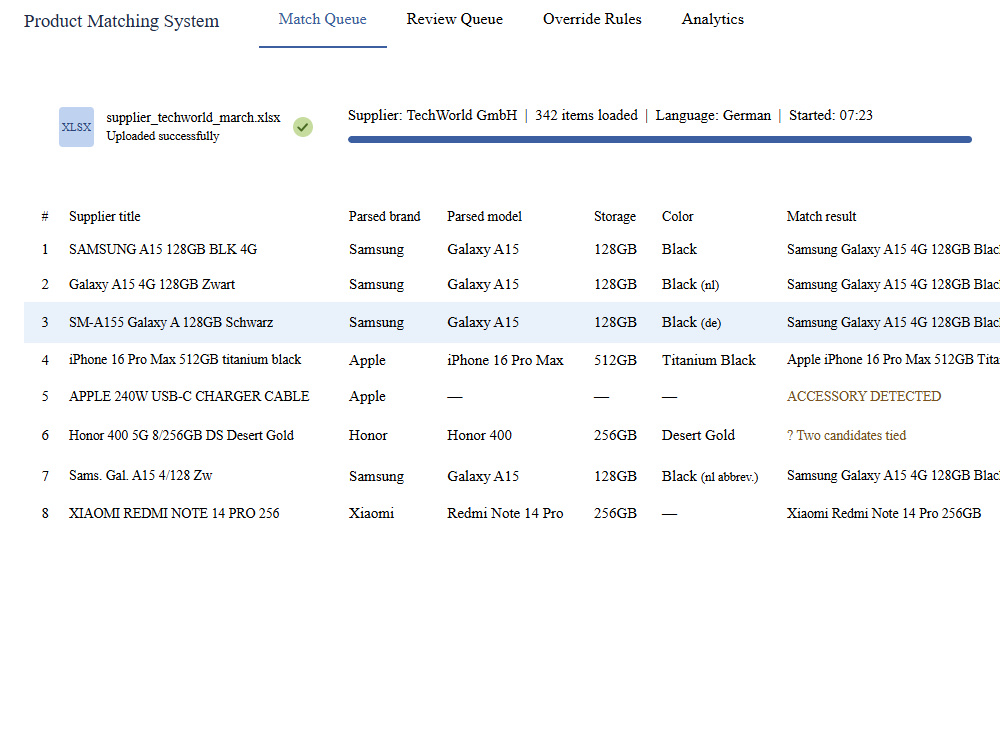Screen dimensions: 1000x750
Task: Sort by the Parsed model column header
Action: 484,216
